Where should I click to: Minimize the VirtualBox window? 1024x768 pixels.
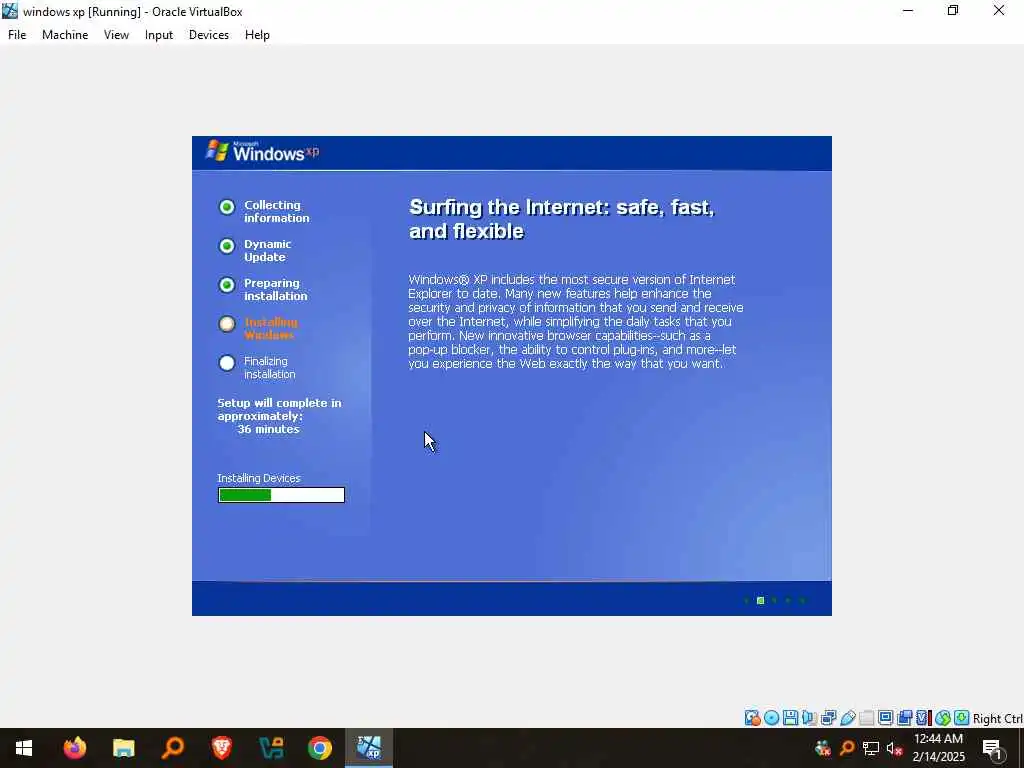click(908, 11)
